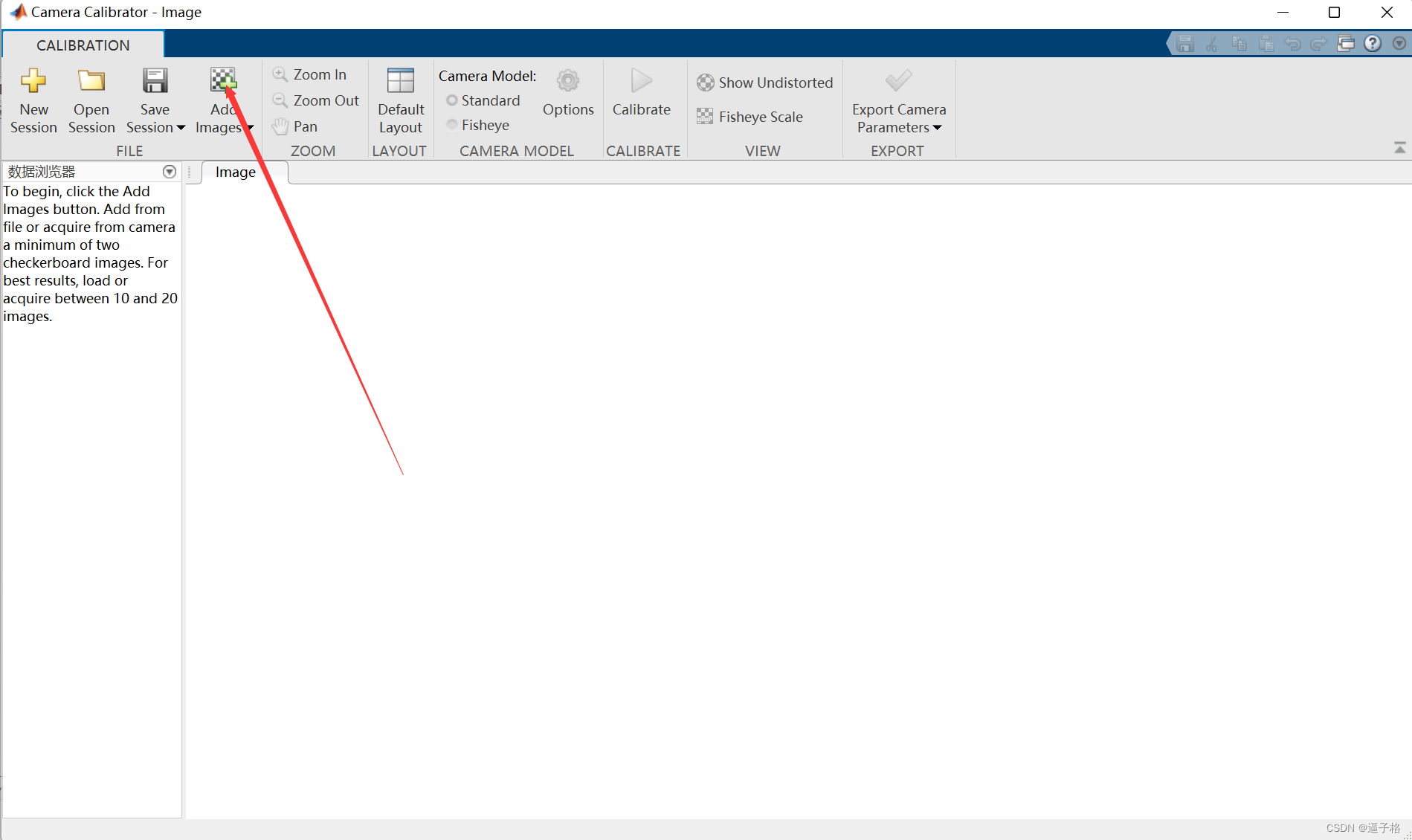Image resolution: width=1412 pixels, height=840 pixels.
Task: Click the ZOOM section label
Action: (x=313, y=151)
